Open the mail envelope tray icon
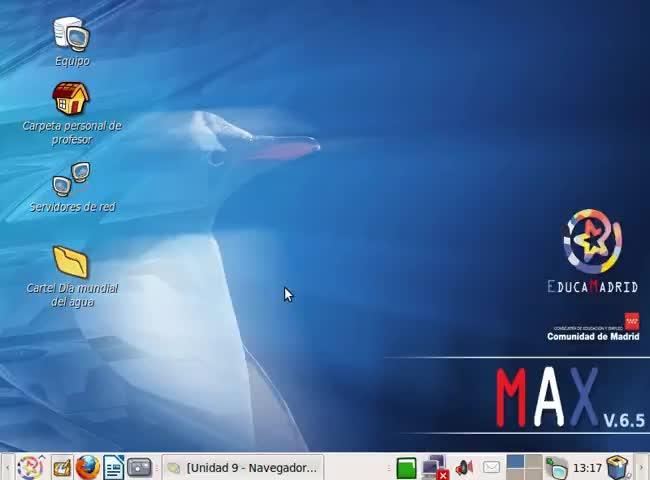The image size is (650, 480). tap(491, 468)
